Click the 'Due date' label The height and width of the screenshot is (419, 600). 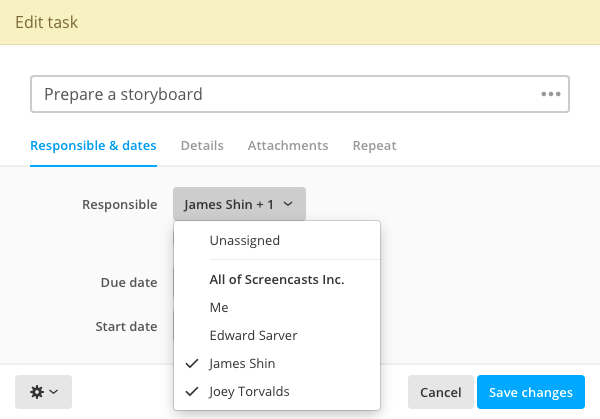click(129, 282)
